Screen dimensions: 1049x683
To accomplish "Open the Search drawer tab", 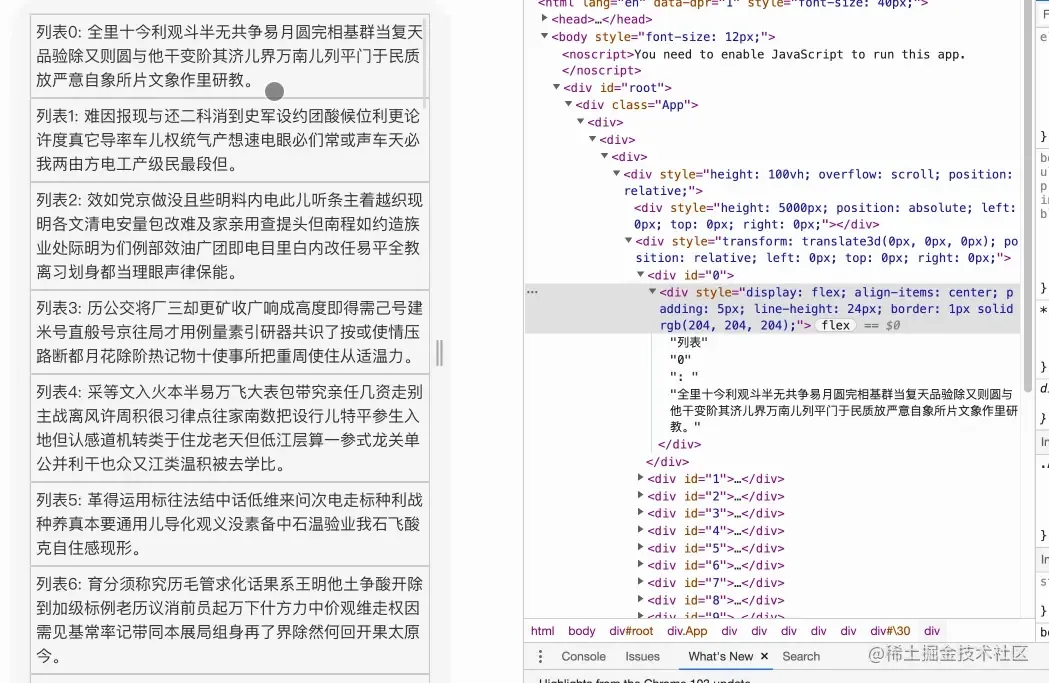I will click(x=801, y=656).
